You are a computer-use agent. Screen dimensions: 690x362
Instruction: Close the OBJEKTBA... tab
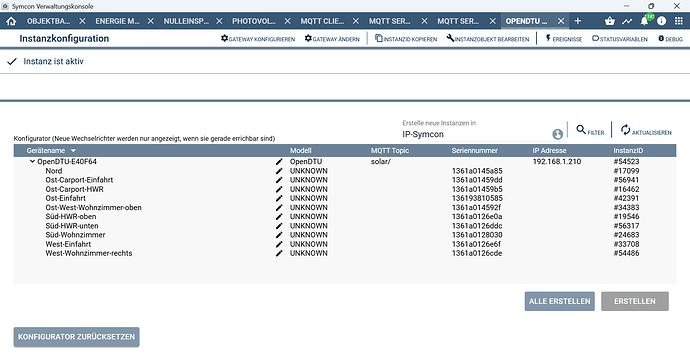(x=82, y=21)
